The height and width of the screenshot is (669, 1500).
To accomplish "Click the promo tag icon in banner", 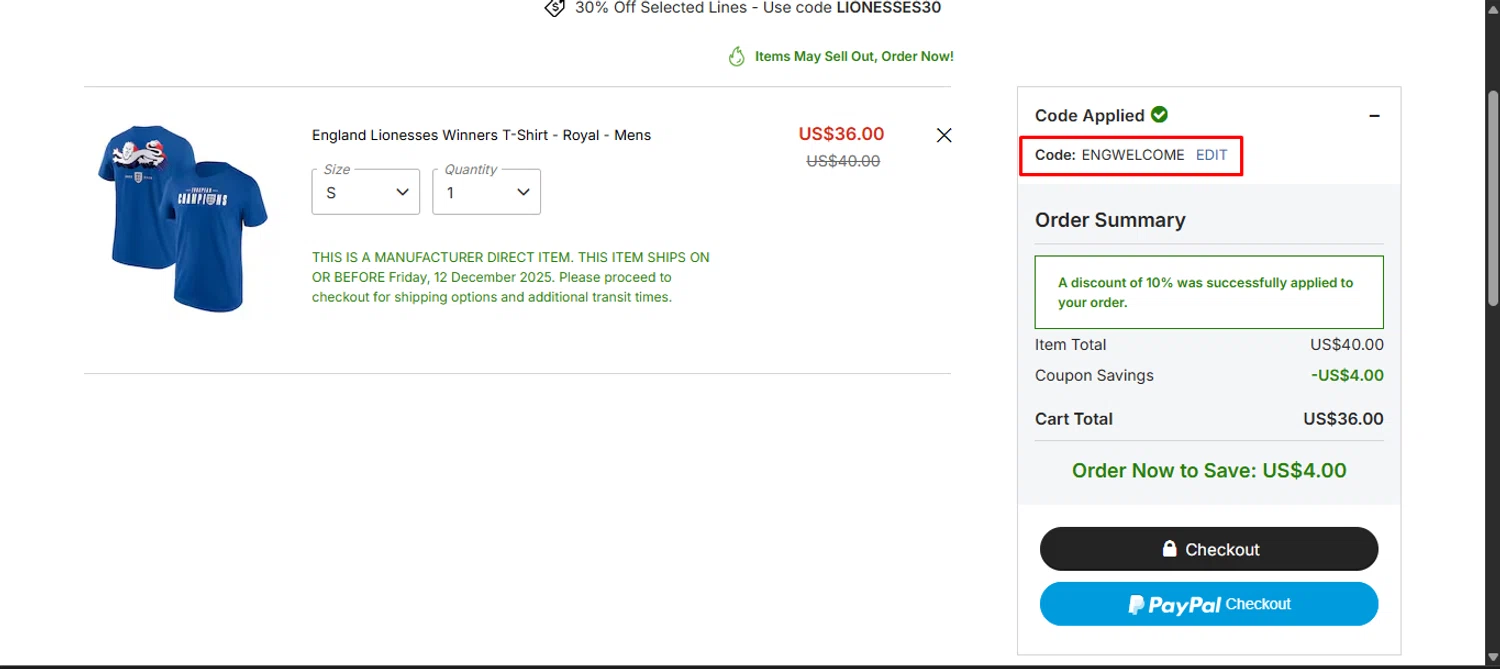I will [554, 8].
